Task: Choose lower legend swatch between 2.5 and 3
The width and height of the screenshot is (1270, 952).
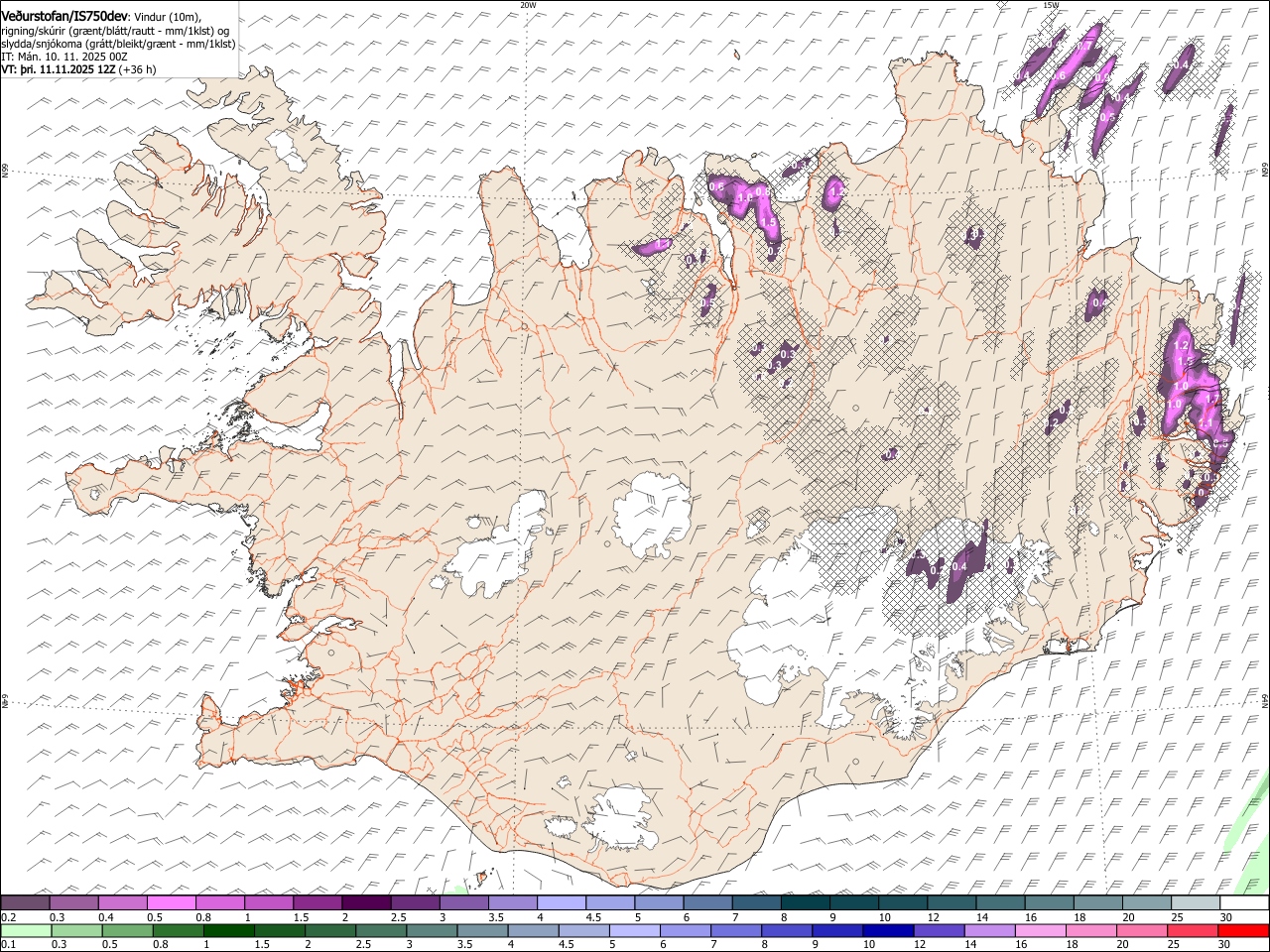Action: pos(380,930)
